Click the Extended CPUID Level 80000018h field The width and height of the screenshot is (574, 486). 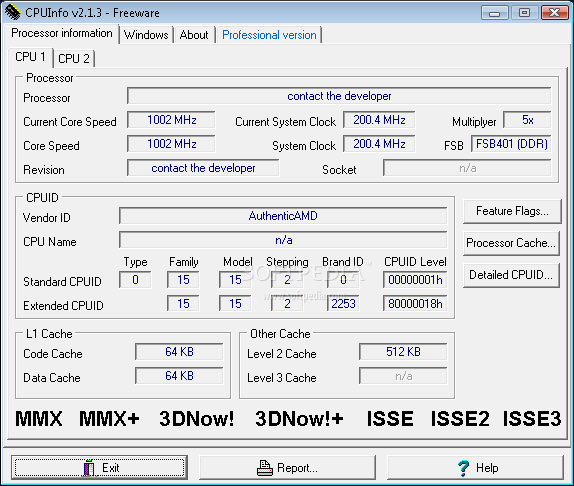tap(415, 304)
